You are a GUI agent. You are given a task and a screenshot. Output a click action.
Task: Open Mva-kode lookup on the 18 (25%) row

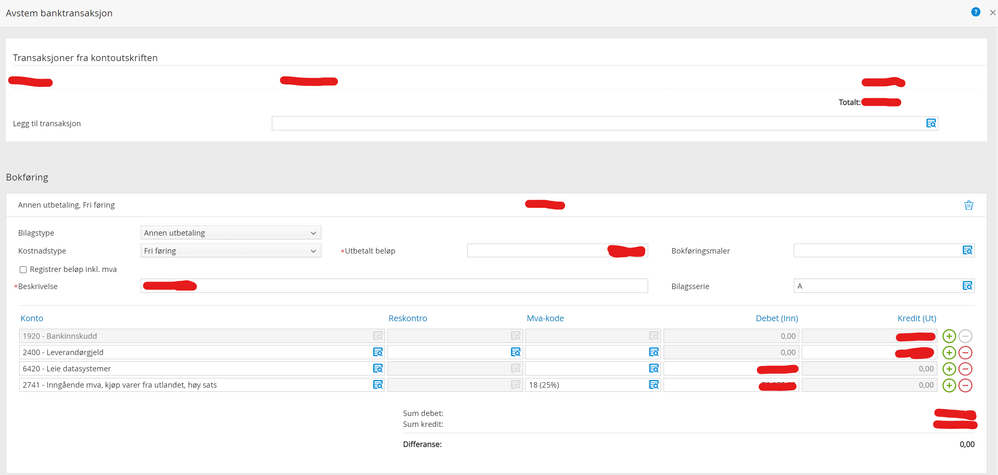click(654, 385)
